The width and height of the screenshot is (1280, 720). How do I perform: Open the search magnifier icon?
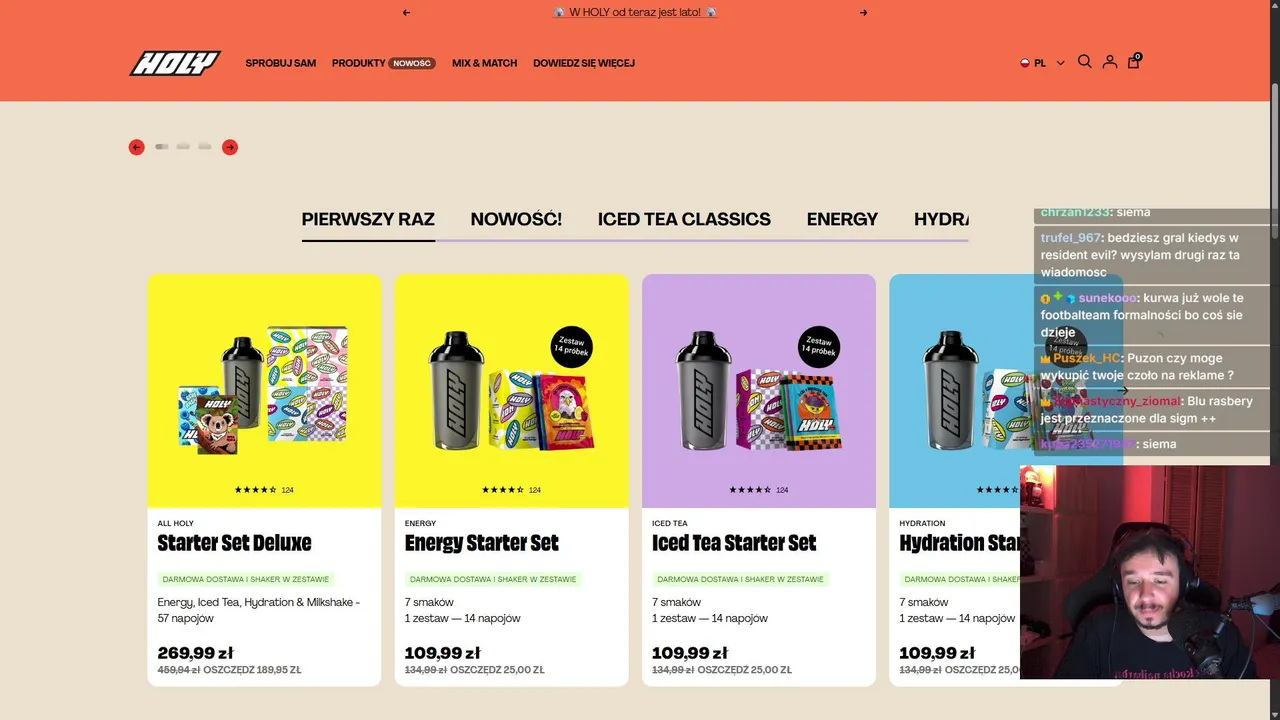[x=1084, y=62]
